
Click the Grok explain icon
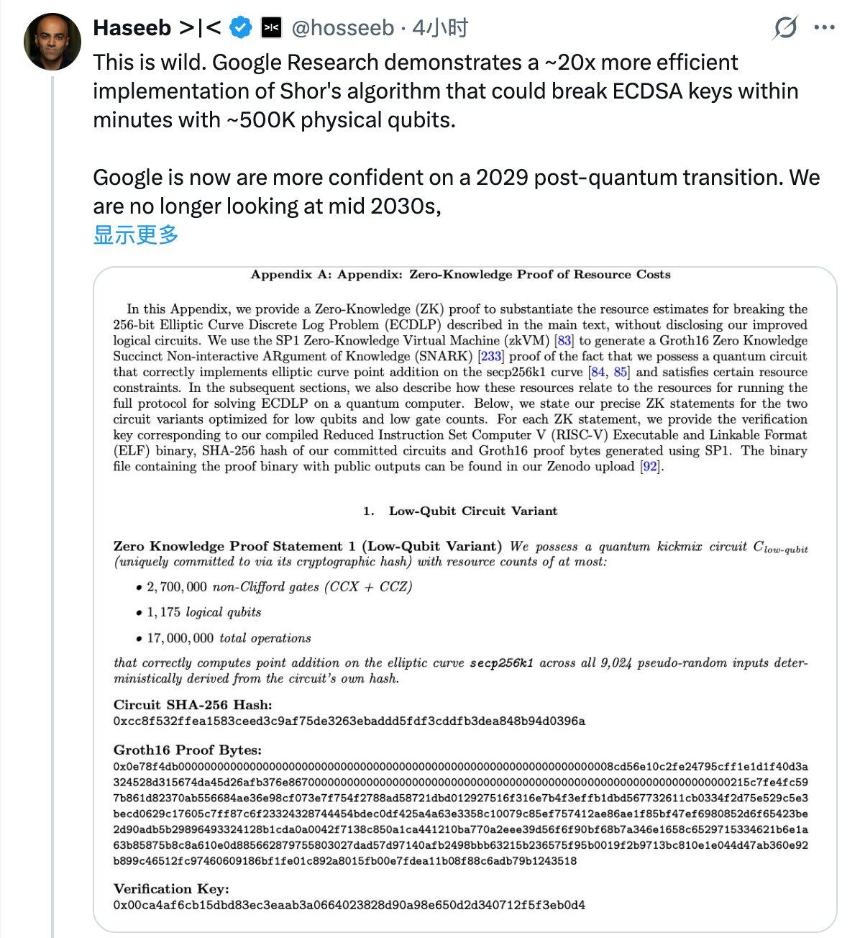tap(786, 28)
